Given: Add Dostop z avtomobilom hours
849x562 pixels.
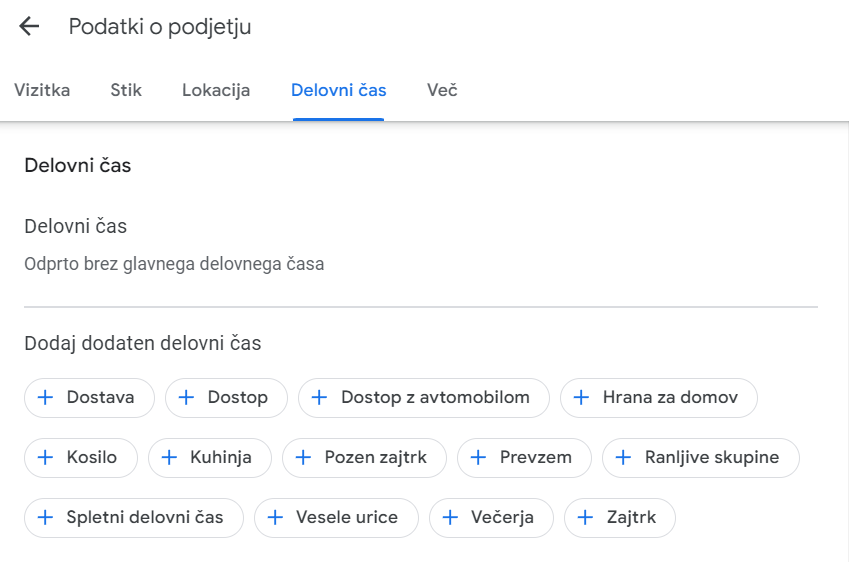Looking at the screenshot, I should 424,397.
